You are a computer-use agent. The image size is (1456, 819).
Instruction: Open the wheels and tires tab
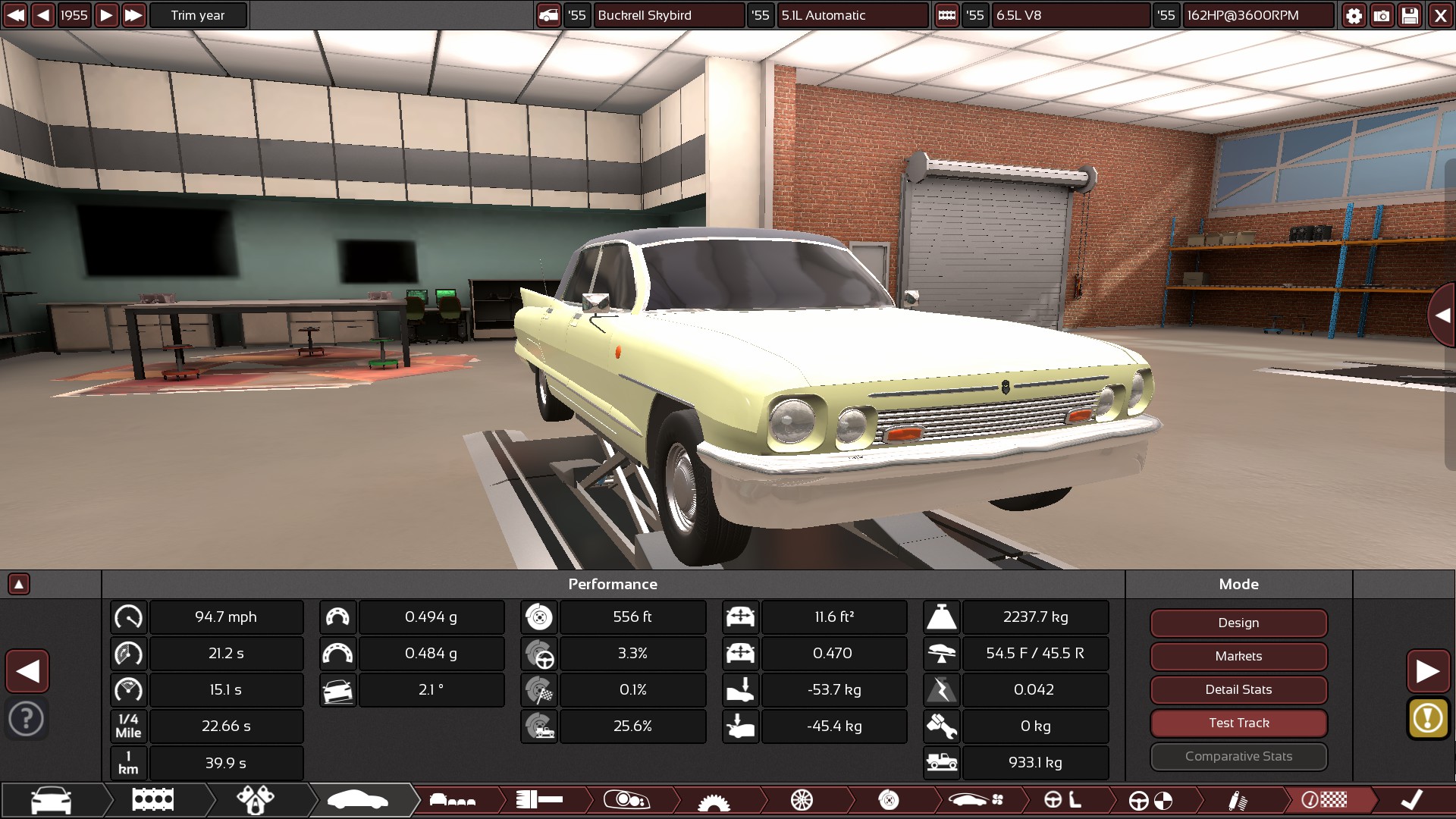click(802, 799)
